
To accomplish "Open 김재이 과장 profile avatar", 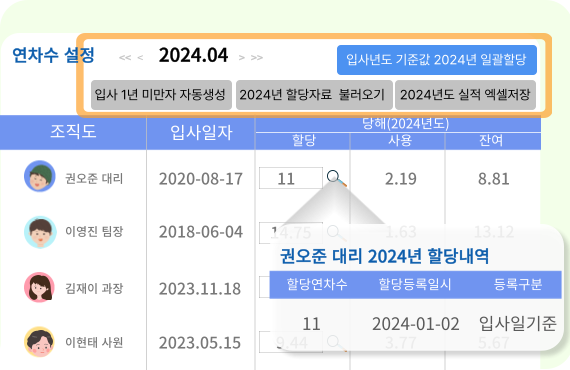I will (x=40, y=287).
